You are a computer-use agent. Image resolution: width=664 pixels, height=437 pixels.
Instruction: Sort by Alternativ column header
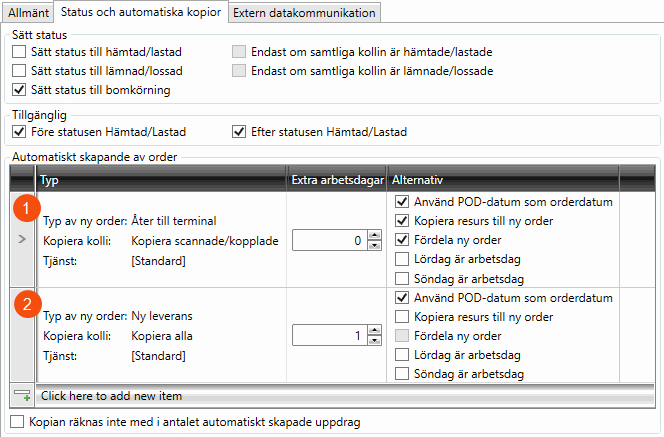[502, 180]
